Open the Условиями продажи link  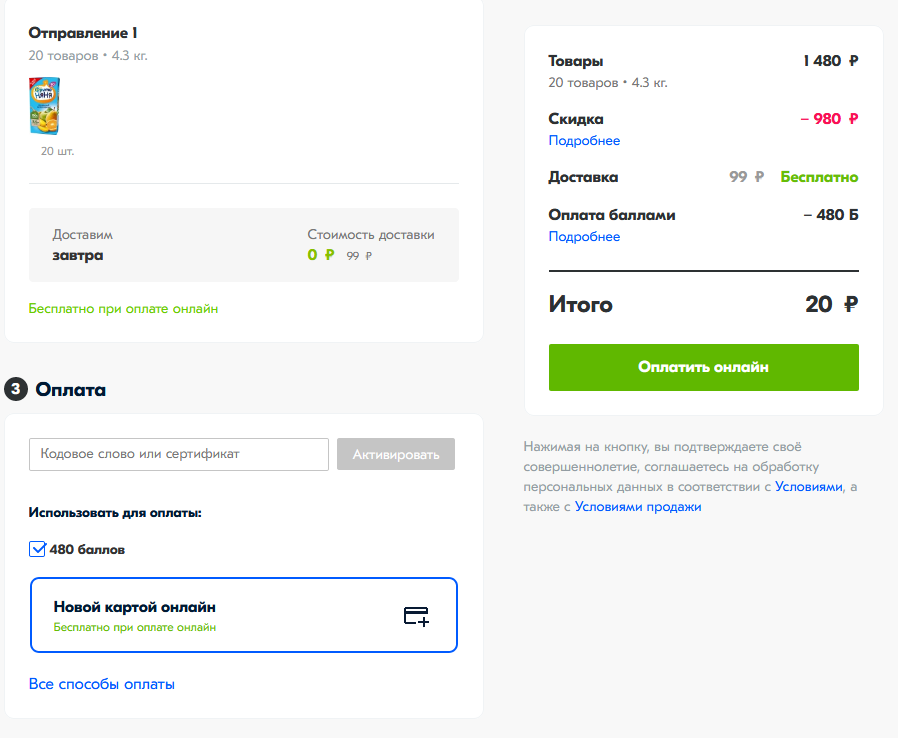tap(638, 507)
